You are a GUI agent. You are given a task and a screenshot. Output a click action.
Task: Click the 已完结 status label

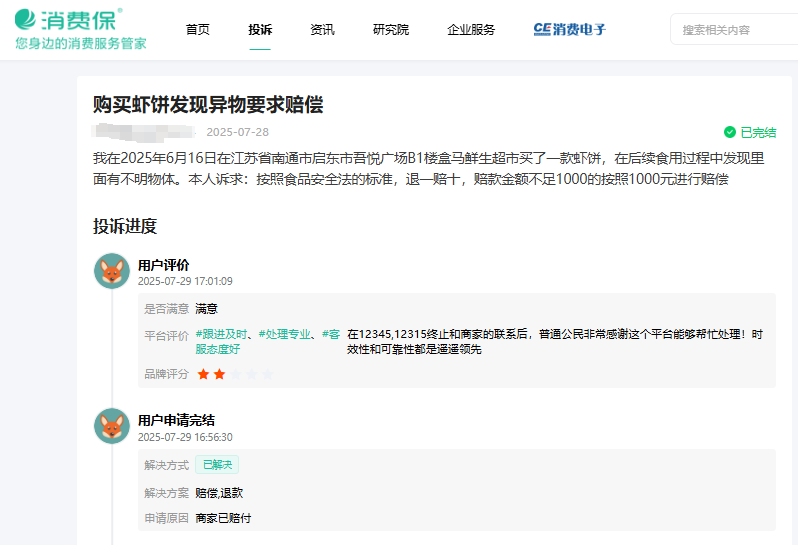[758, 132]
